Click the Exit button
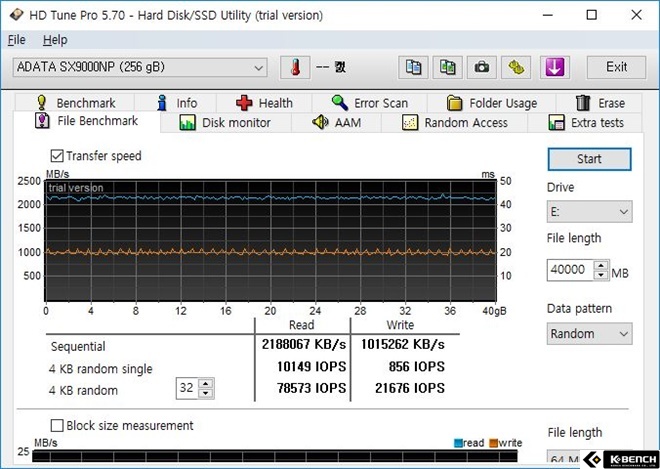 click(616, 67)
